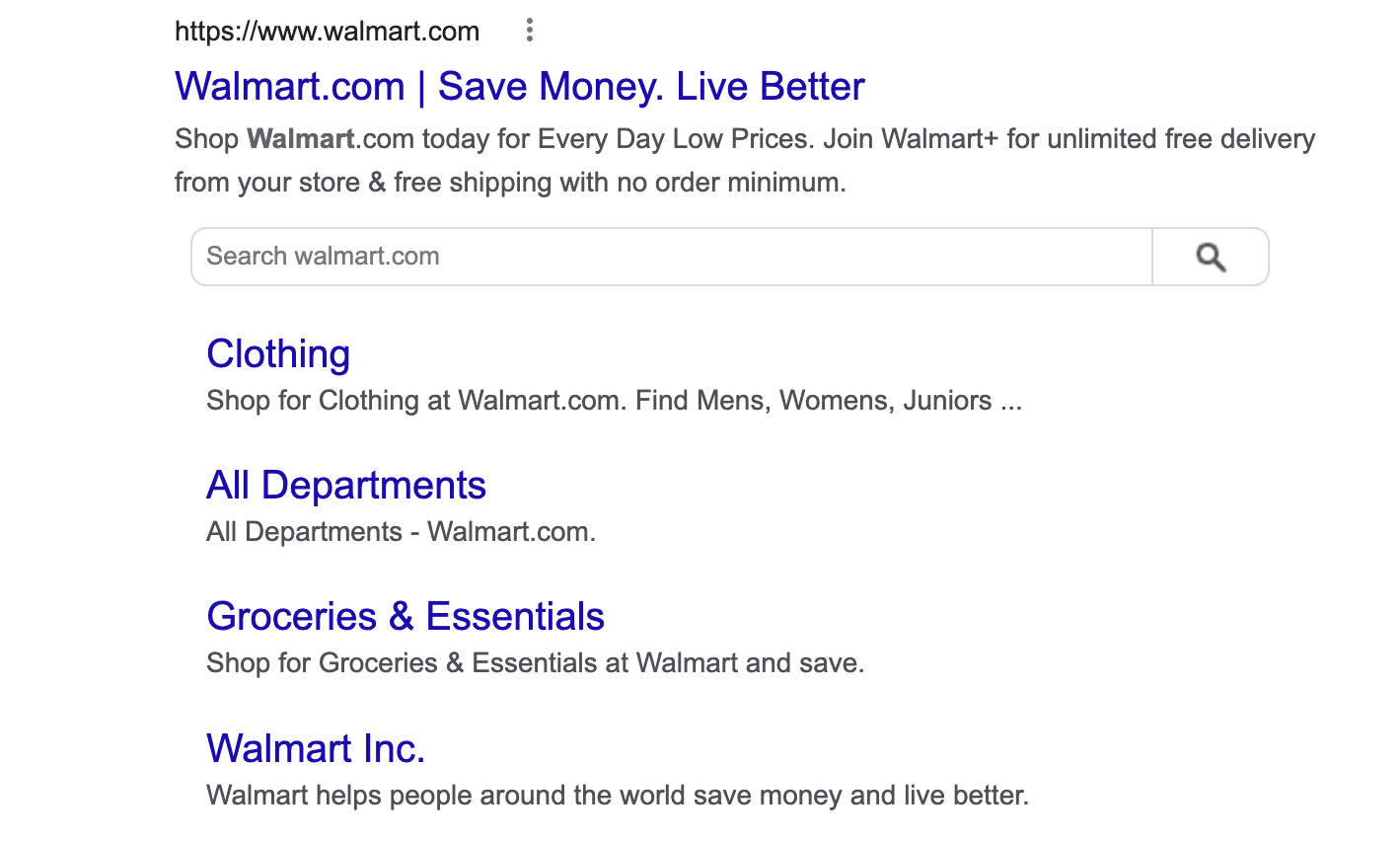Click the Shop for Groceries & Essentials description
Screen dimensions: 1400x842
535,663
